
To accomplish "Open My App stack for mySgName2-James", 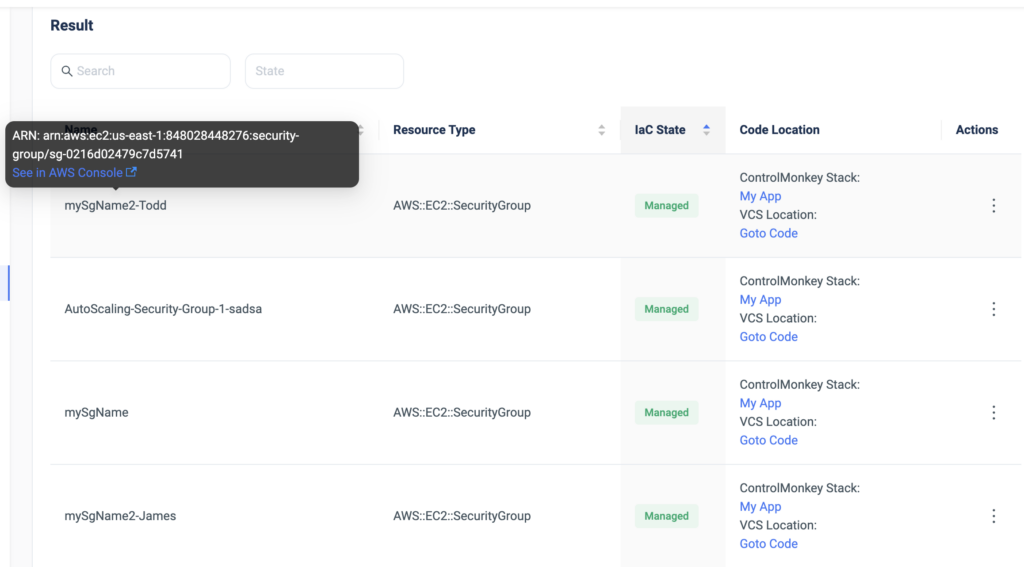I will (x=760, y=507).
